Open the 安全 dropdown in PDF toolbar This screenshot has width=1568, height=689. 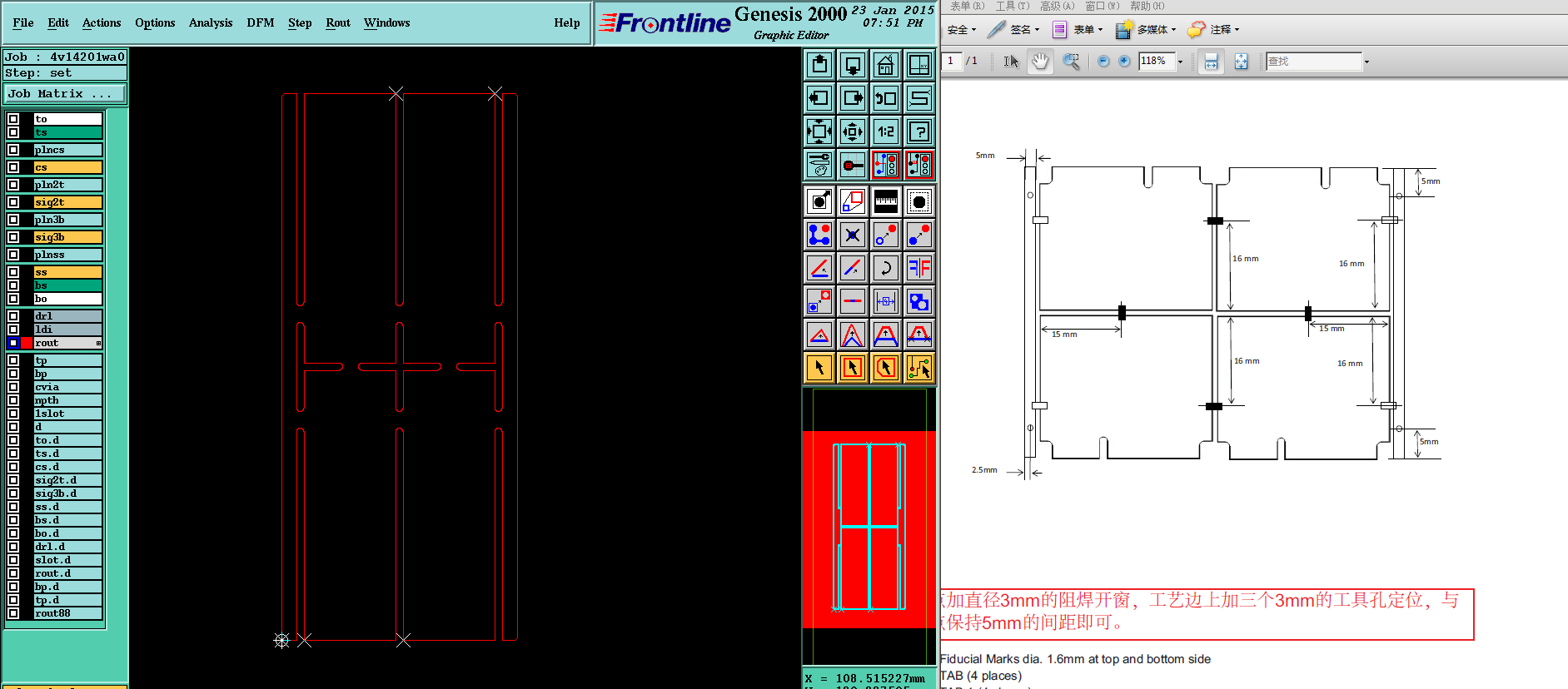962,30
